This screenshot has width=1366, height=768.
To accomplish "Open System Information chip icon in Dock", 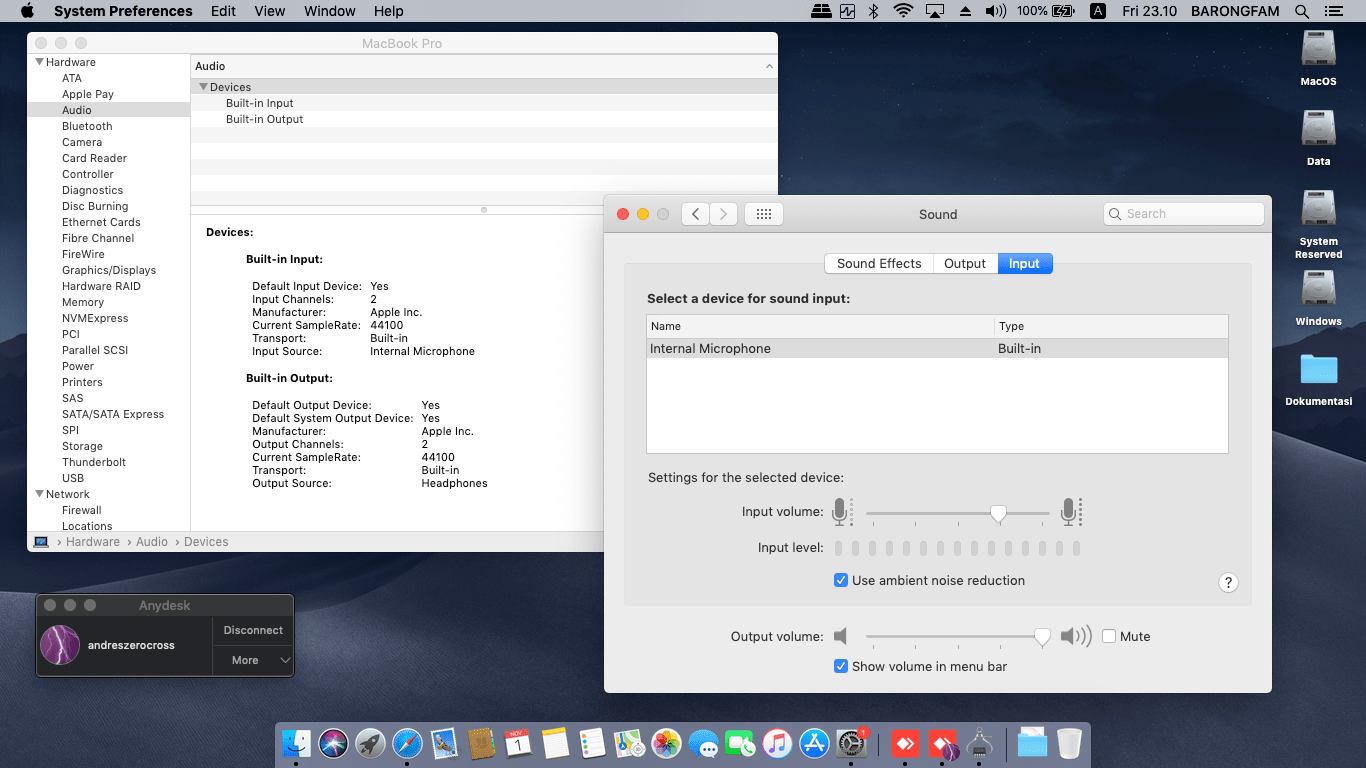I will click(980, 744).
